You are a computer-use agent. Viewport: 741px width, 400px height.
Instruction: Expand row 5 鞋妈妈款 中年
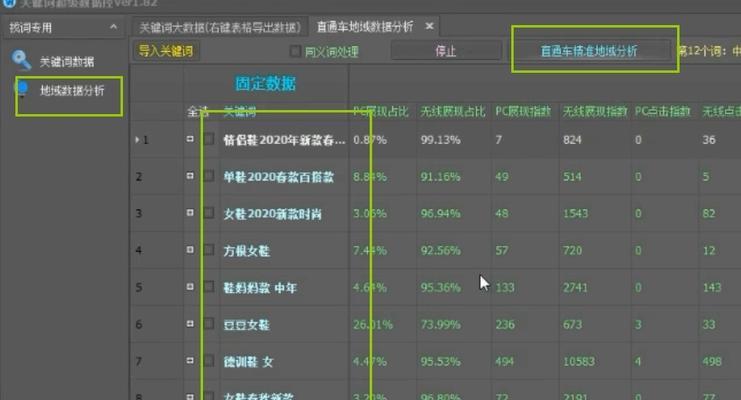[190, 288]
